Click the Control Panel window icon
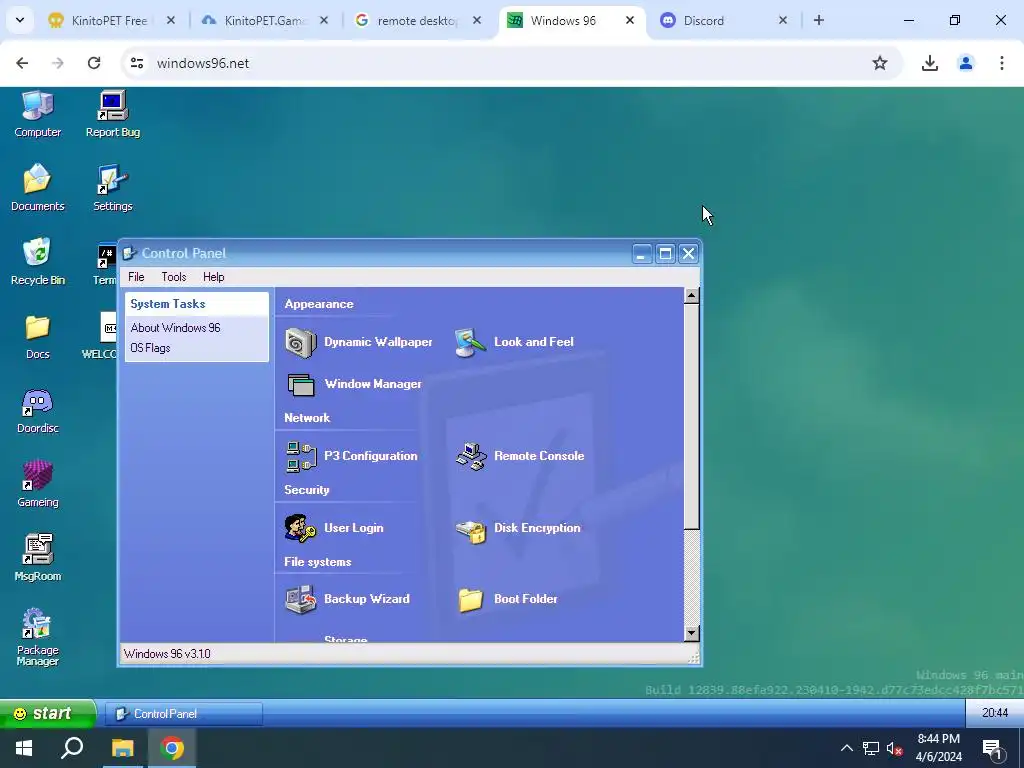This screenshot has width=1024, height=768. [x=129, y=253]
